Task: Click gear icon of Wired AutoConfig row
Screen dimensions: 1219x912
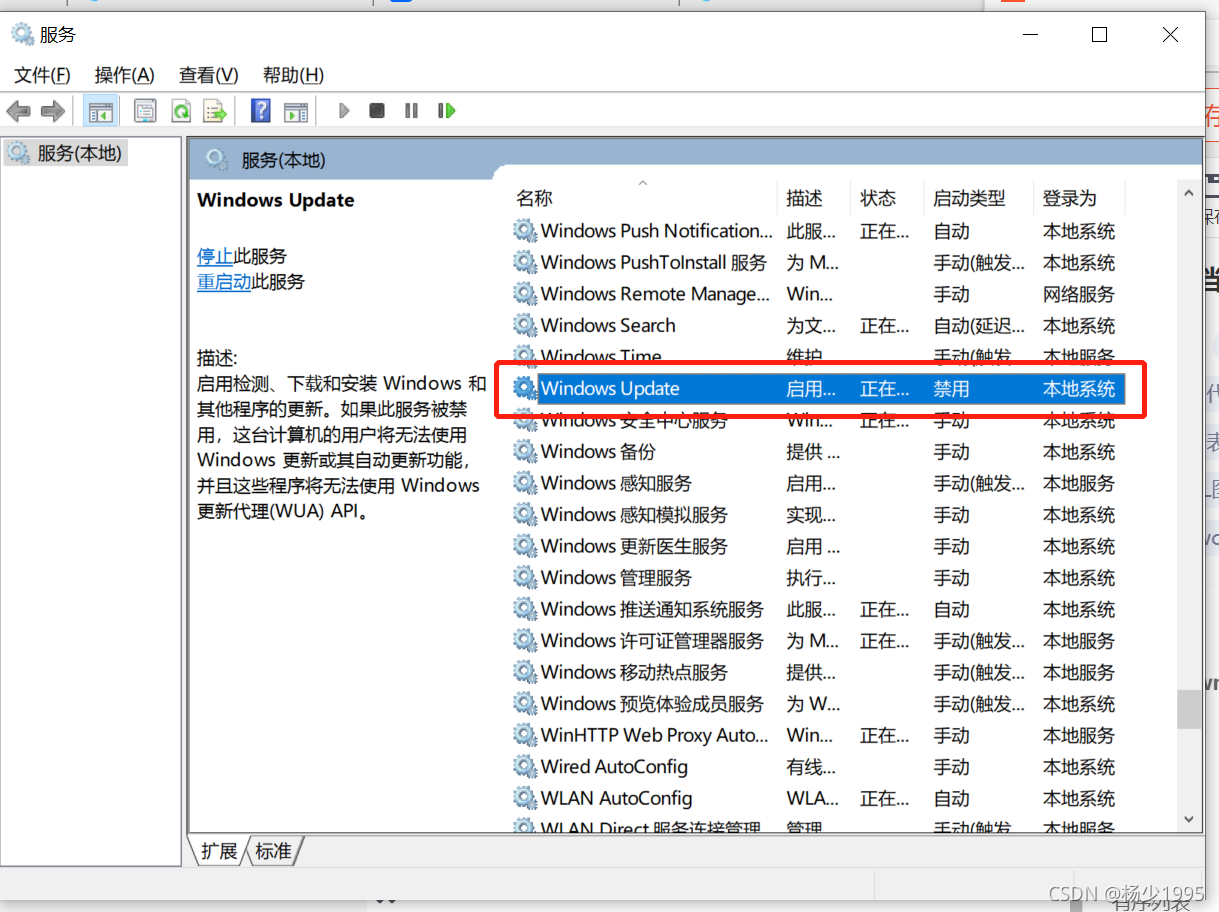Action: (525, 766)
